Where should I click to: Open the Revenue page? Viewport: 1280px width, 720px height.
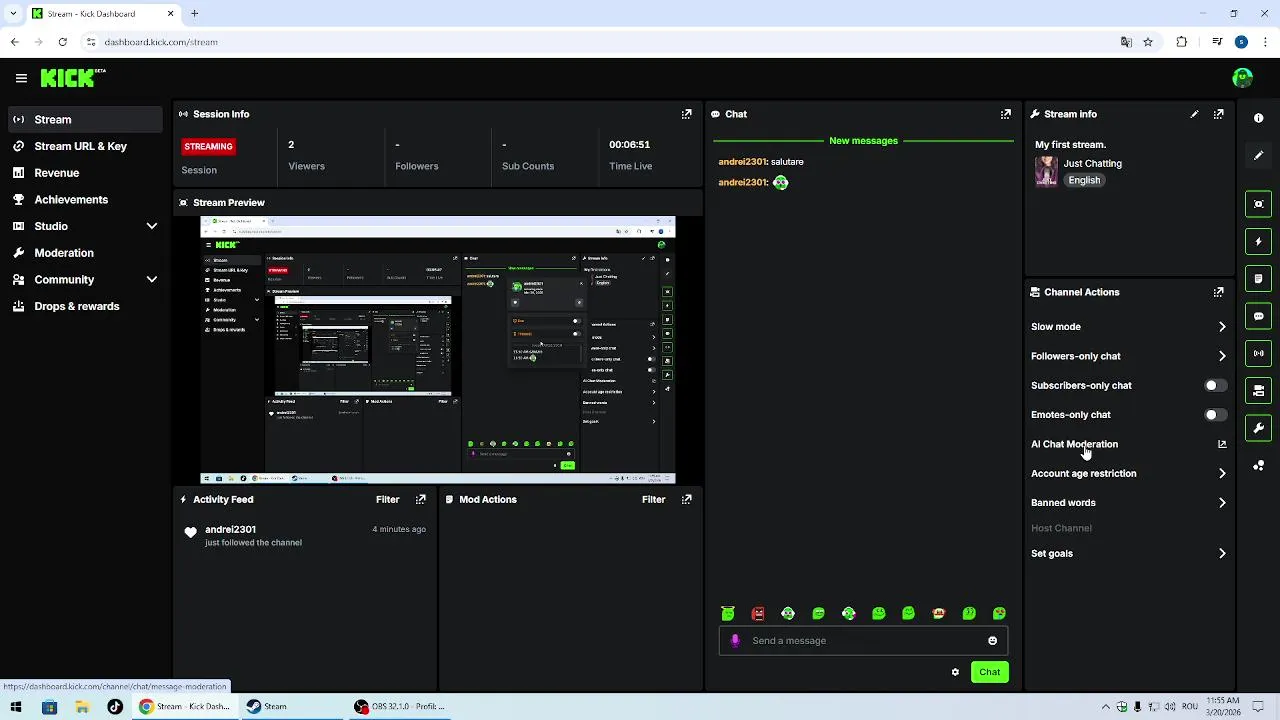(85, 173)
